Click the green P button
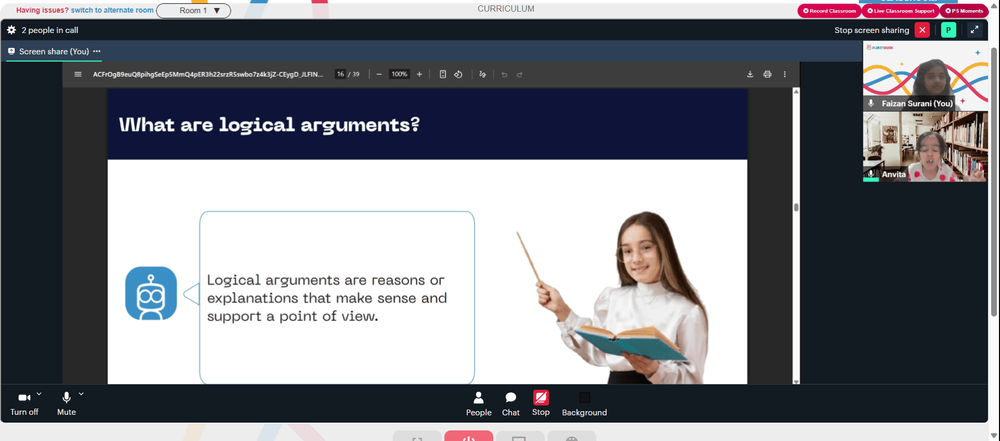This screenshot has height=441, width=1000. pyautogui.click(x=948, y=30)
